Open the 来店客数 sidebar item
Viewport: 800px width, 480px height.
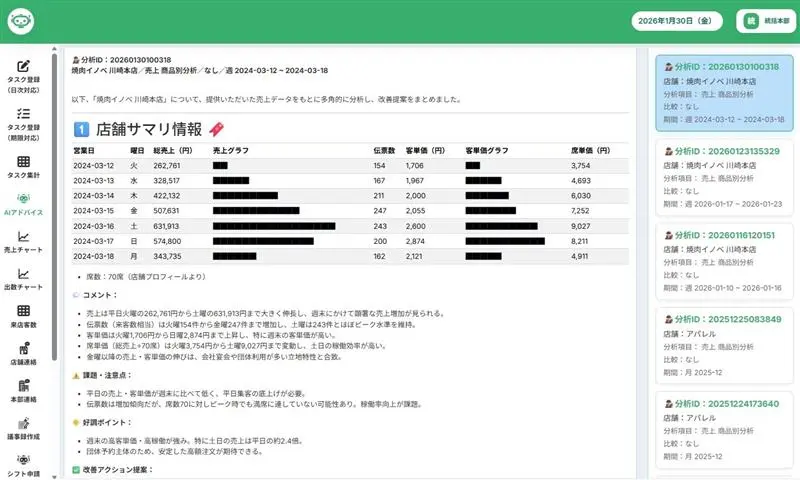click(23, 317)
